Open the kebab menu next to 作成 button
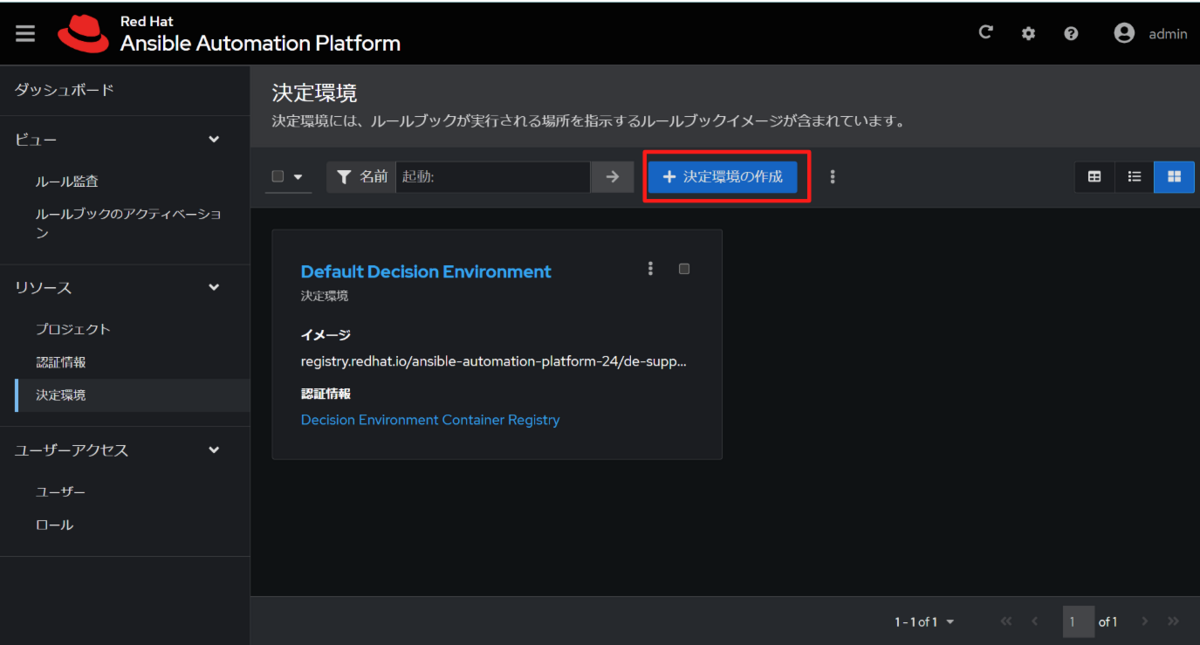Screen dimensions: 1200x645 832,177
